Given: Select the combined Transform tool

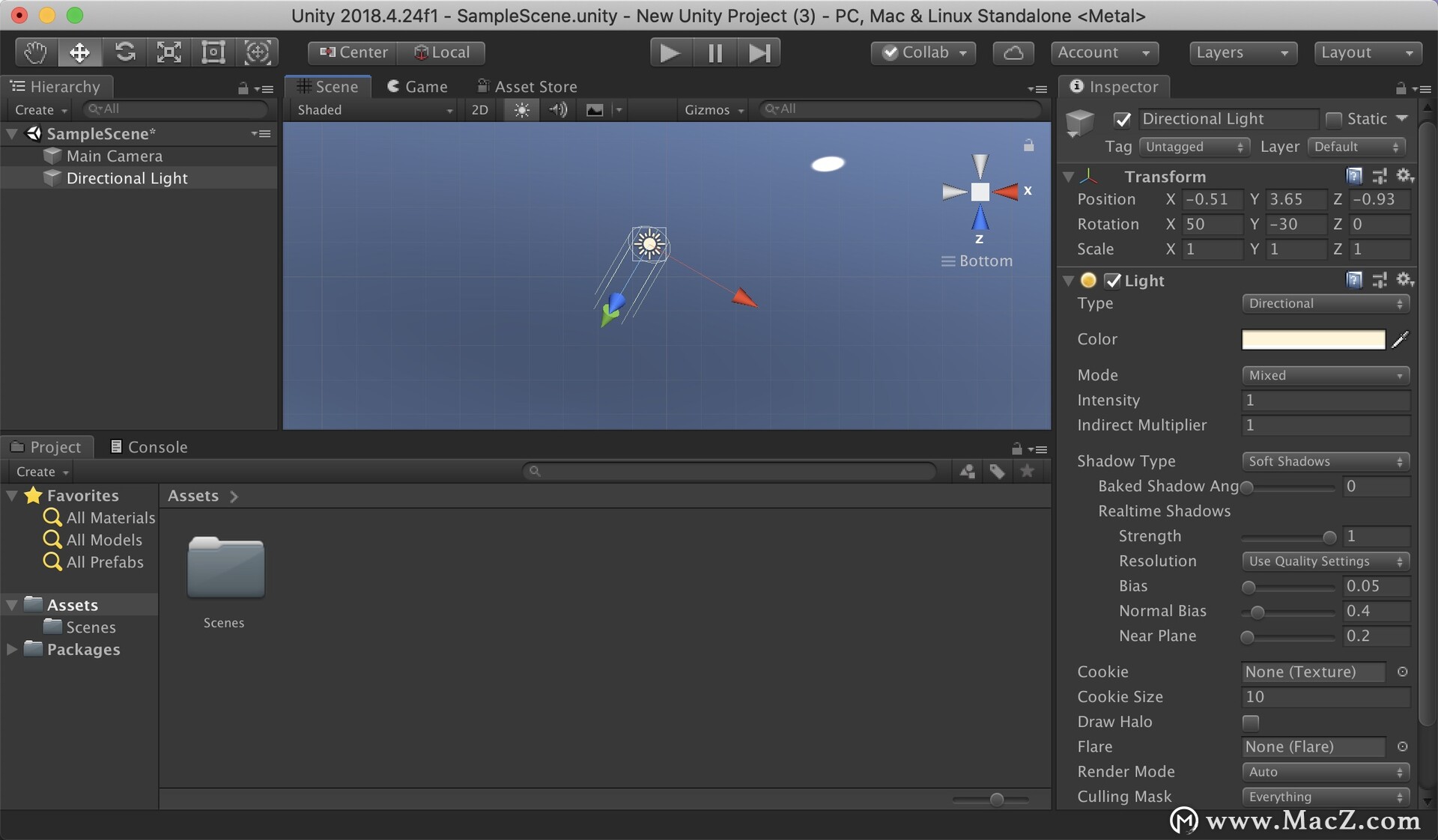Looking at the screenshot, I should (x=258, y=52).
